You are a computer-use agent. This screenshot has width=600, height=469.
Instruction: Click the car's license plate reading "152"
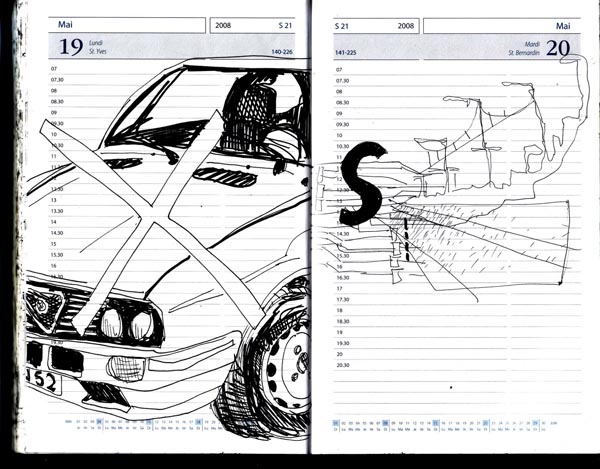pyautogui.click(x=43, y=380)
